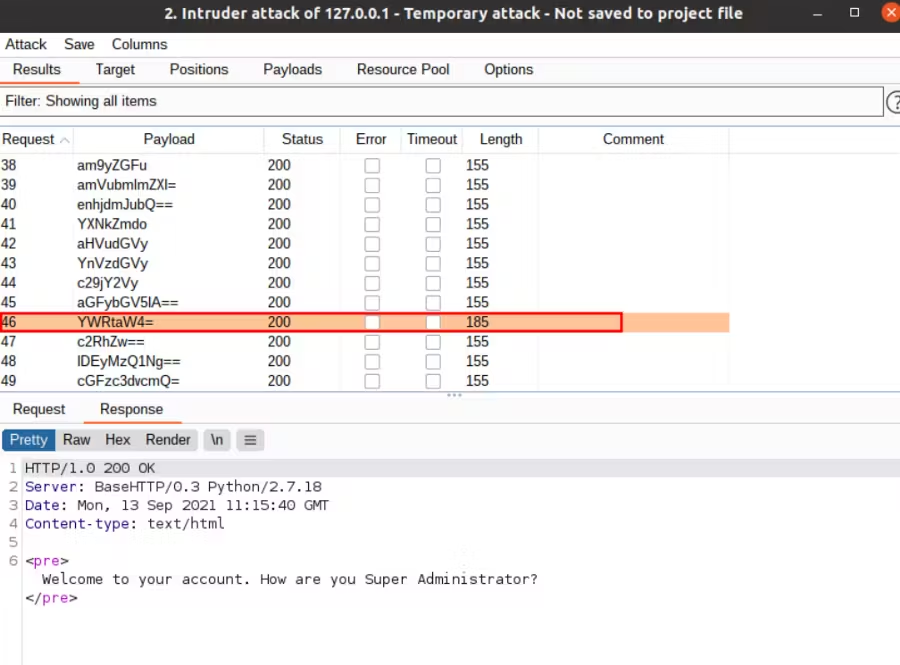The image size is (900, 665).
Task: Click the Server header line
Action: pos(173,487)
